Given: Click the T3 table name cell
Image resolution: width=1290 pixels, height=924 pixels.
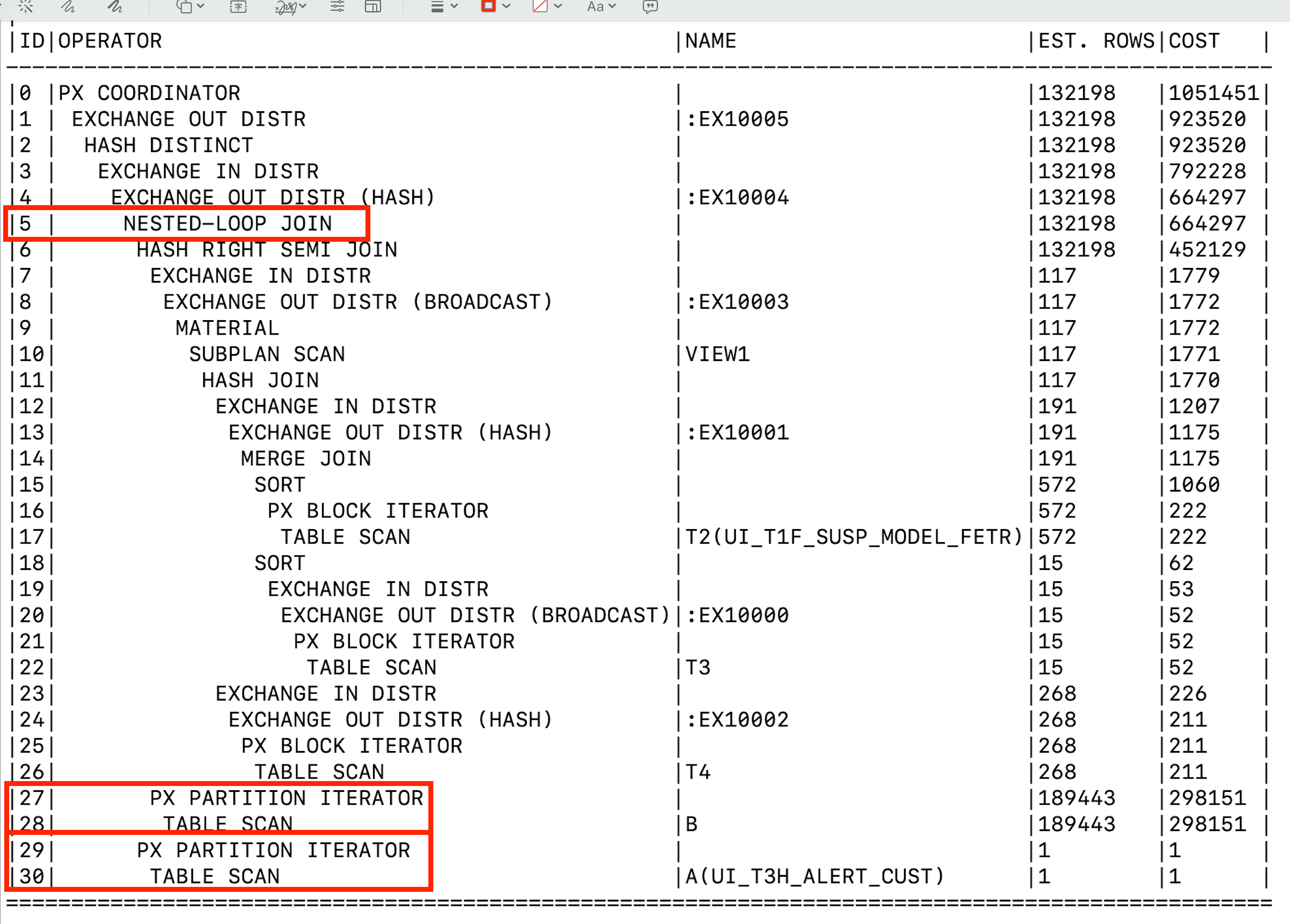Looking at the screenshot, I should pos(698,668).
